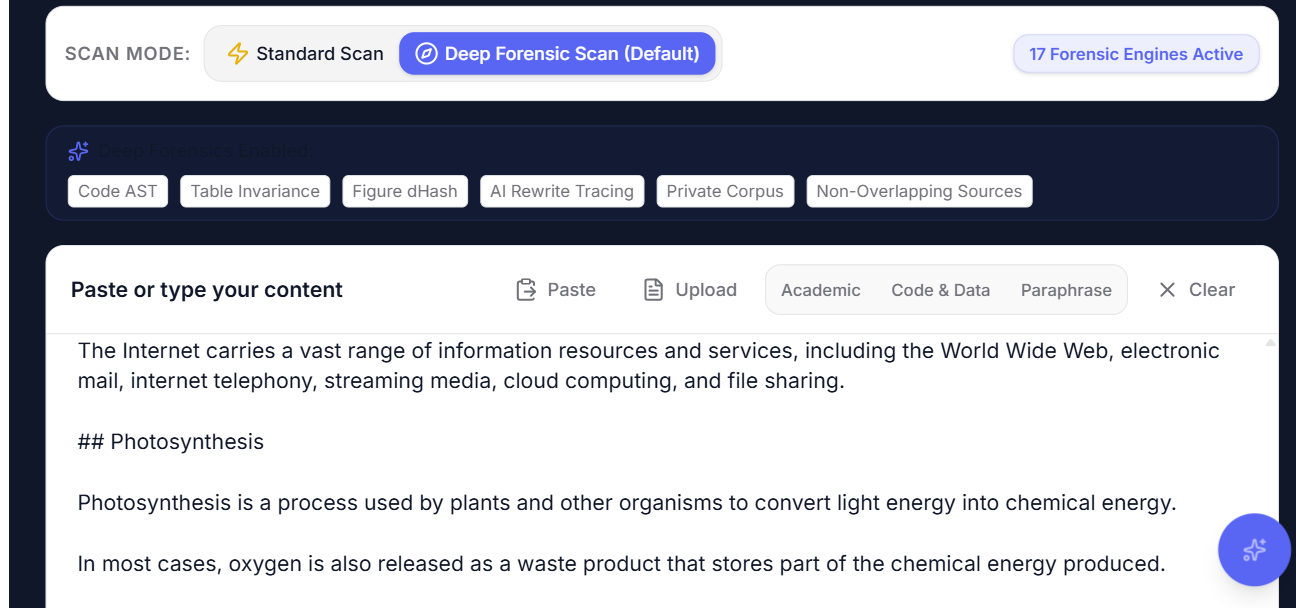Open the 17 Forensic Engines Active badge
Screen dimensions: 1296x608
click(1136, 54)
